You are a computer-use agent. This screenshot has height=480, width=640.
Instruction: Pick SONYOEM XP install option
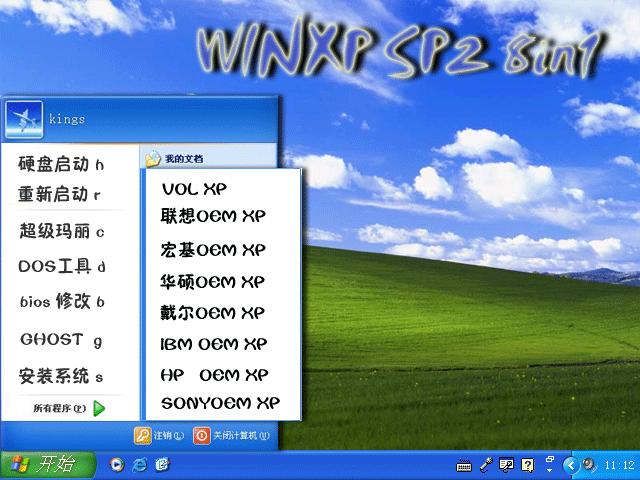pyautogui.click(x=220, y=403)
